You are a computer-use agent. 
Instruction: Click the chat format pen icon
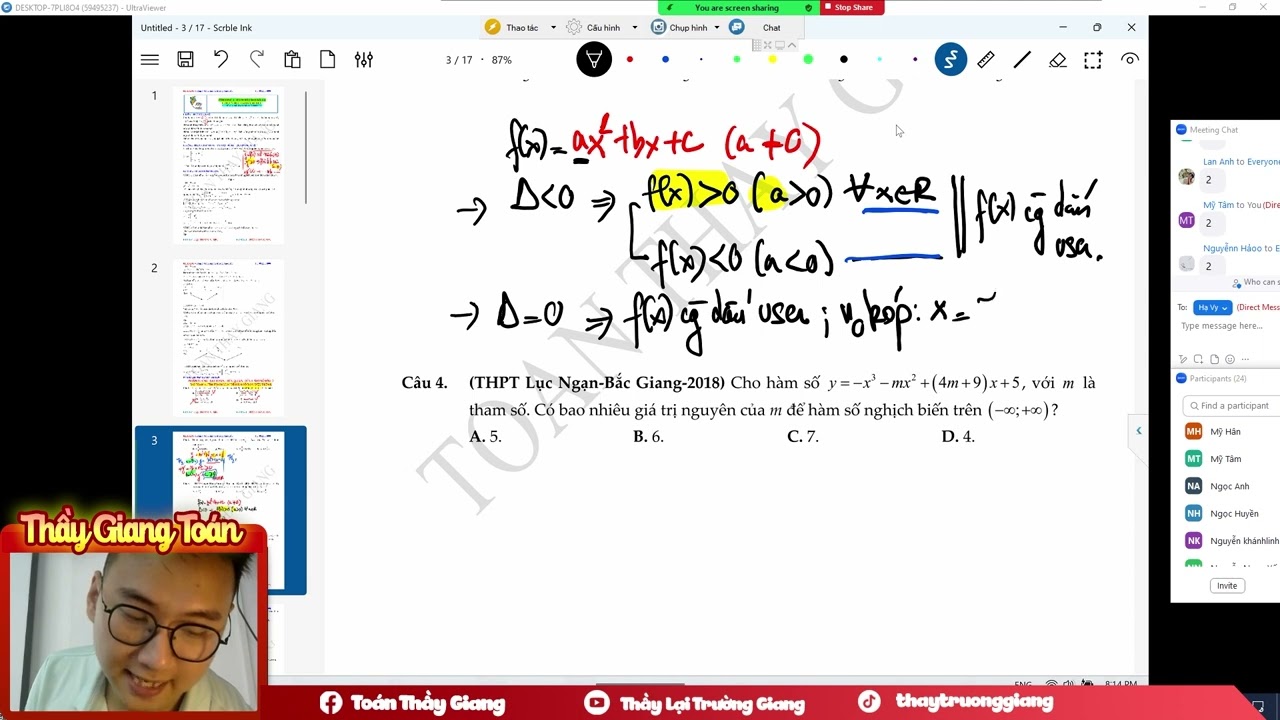1182,359
